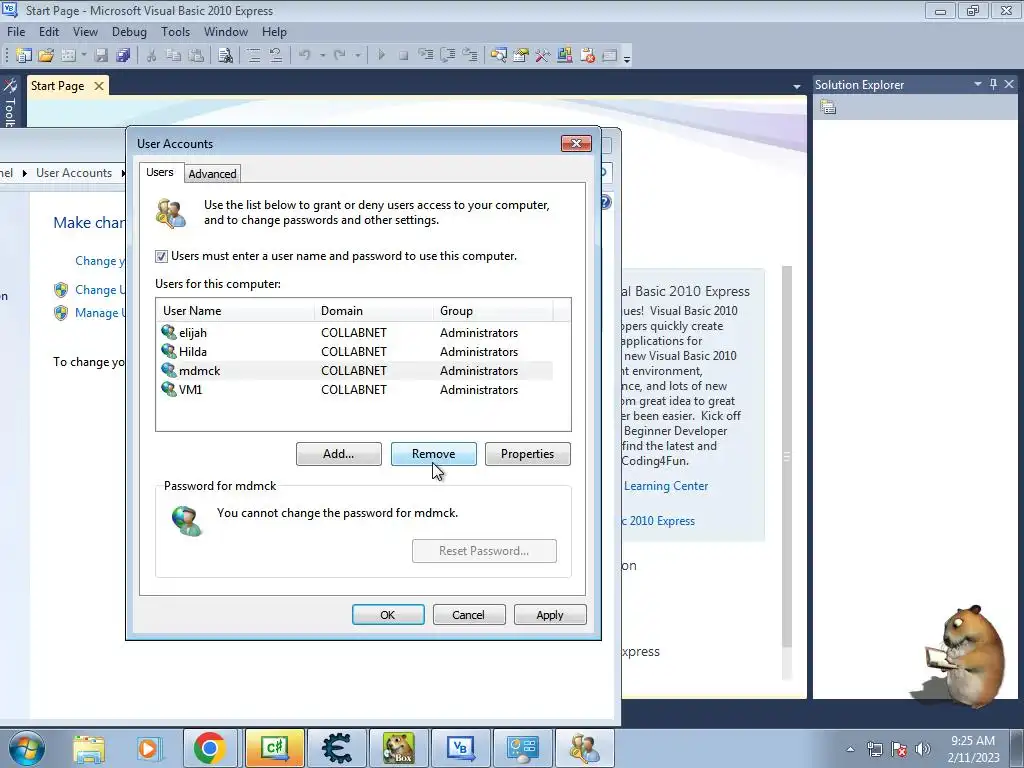Click Copy icon in toolbar

pos(174,56)
